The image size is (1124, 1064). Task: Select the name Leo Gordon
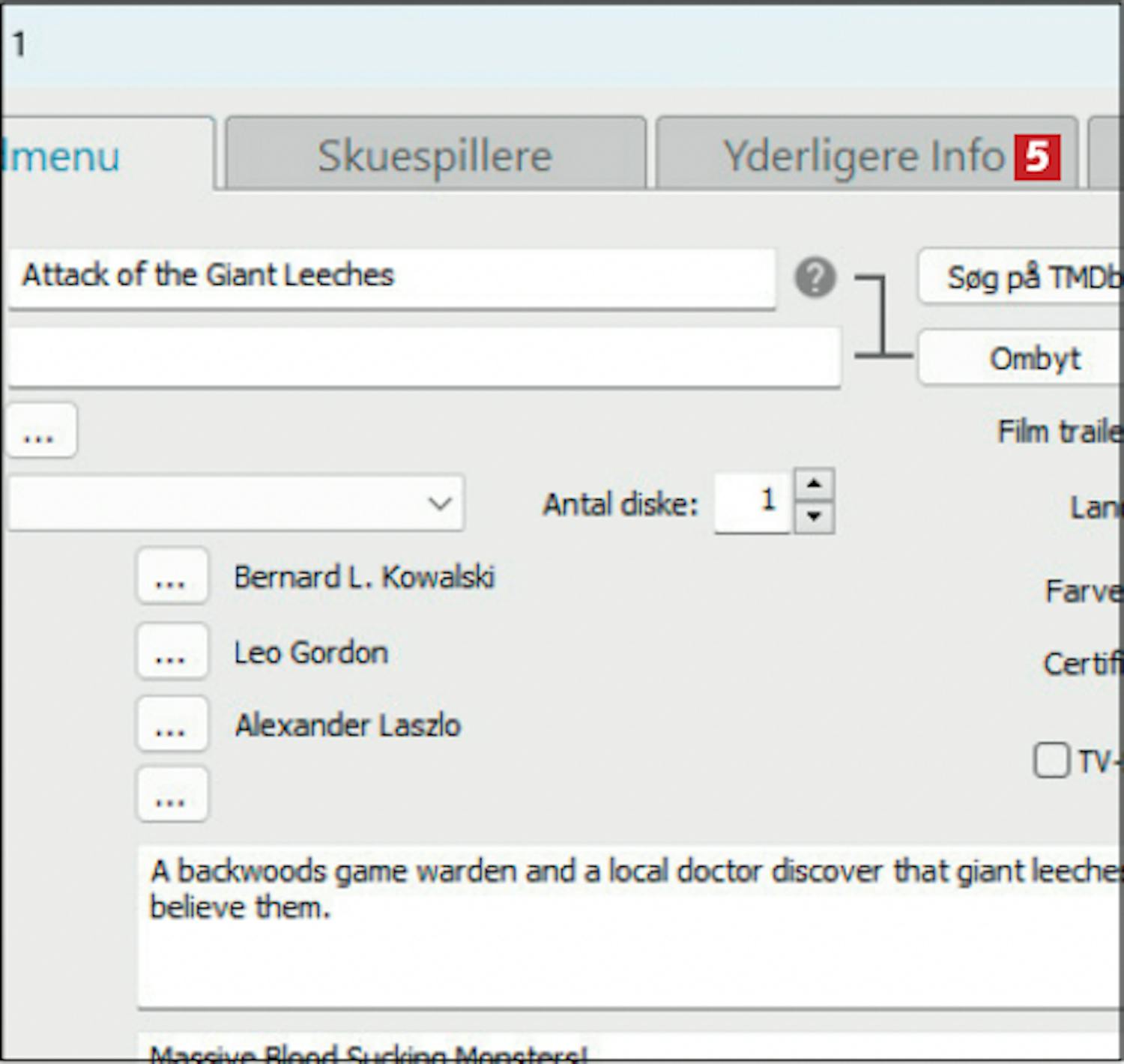tap(311, 653)
